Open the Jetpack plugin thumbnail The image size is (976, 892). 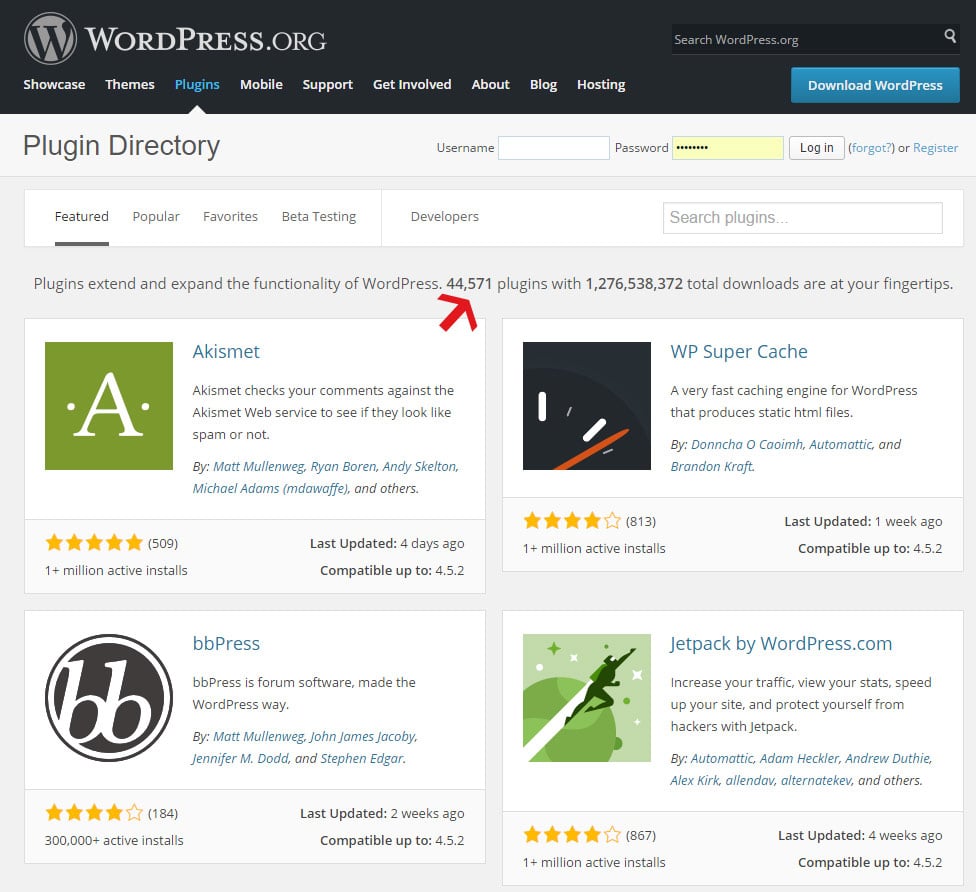(x=587, y=698)
